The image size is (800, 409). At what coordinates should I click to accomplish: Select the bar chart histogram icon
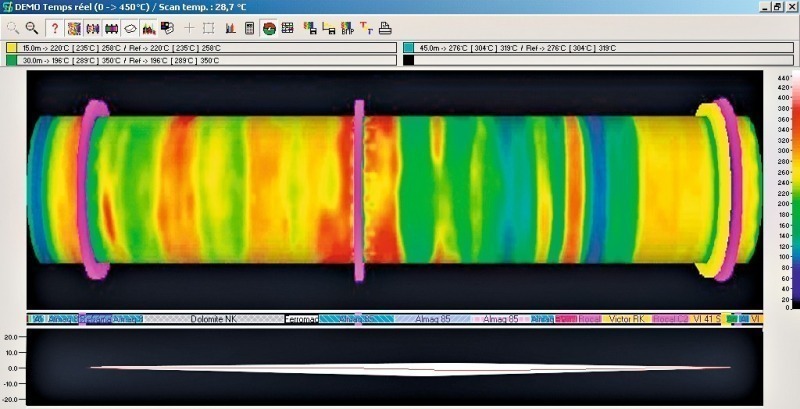(x=231, y=28)
